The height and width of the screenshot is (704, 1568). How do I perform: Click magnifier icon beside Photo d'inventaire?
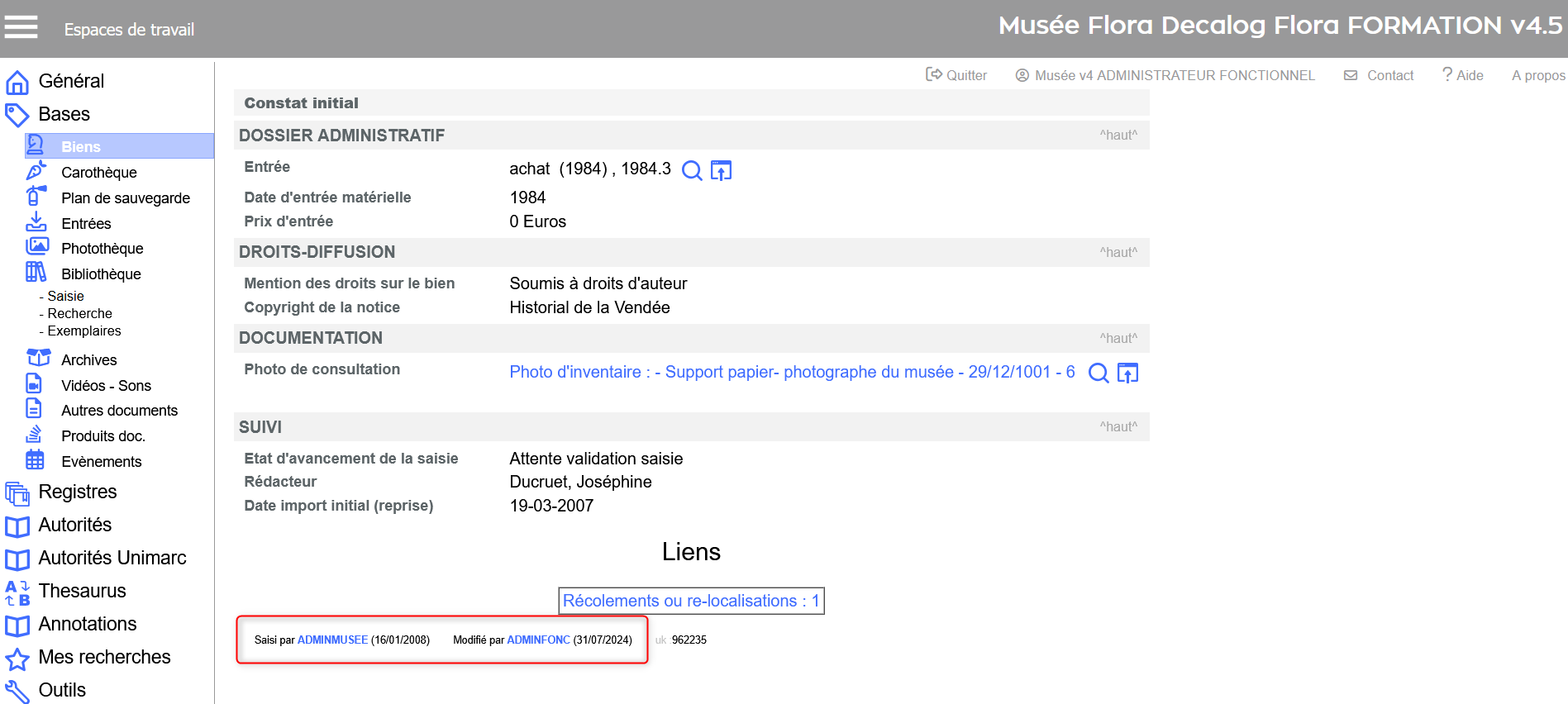coord(1099,373)
